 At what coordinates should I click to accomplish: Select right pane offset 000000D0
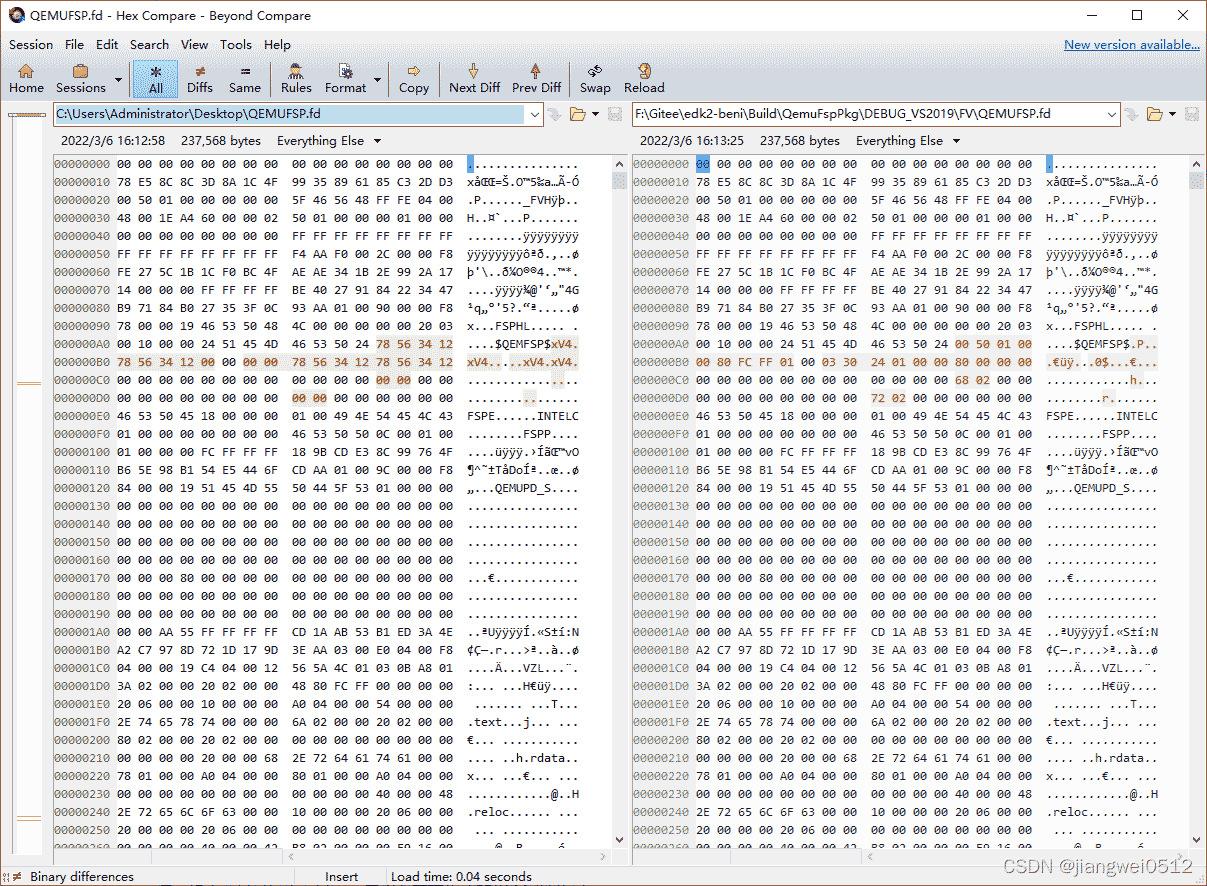662,398
